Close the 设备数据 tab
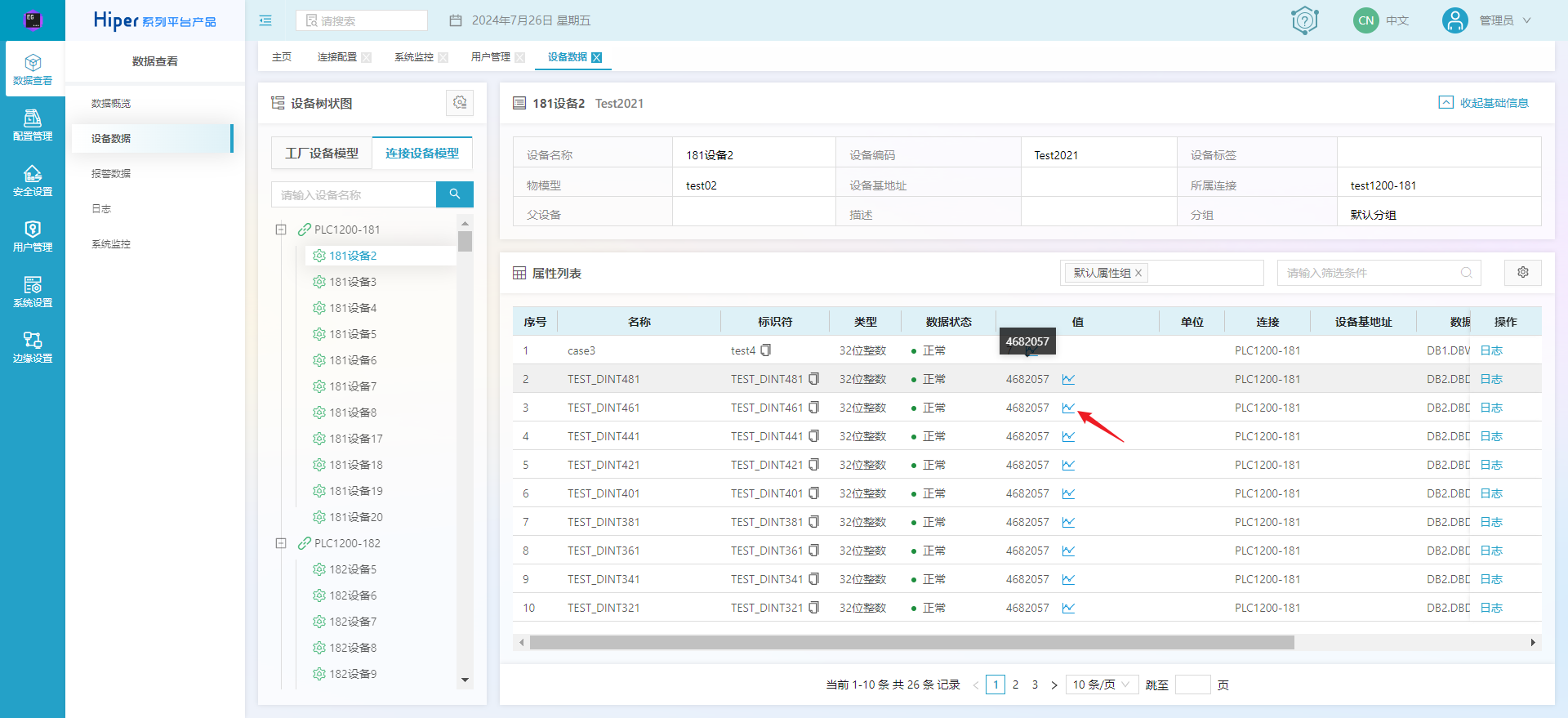 click(597, 57)
